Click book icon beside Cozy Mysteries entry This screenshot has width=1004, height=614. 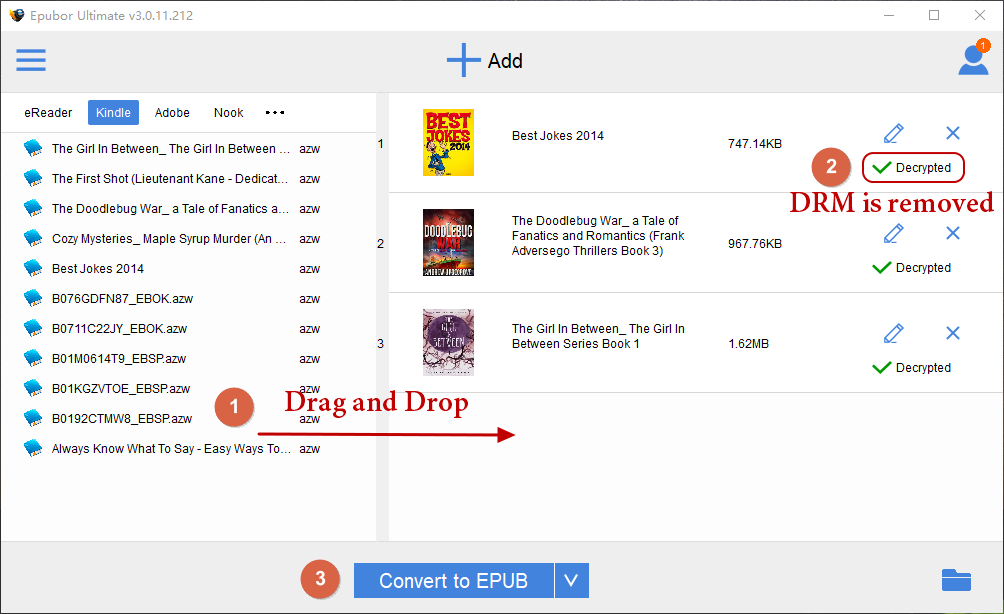33,238
